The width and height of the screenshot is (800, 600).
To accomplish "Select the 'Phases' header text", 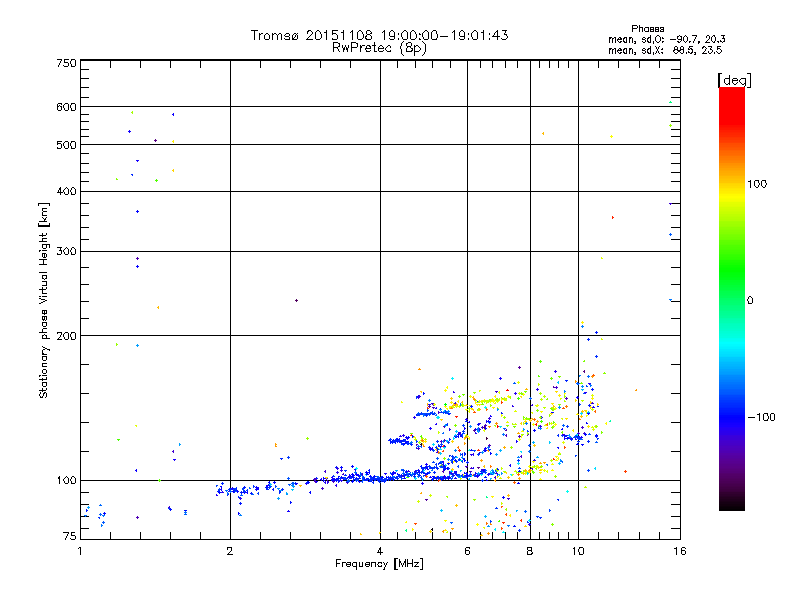I will (x=647, y=29).
